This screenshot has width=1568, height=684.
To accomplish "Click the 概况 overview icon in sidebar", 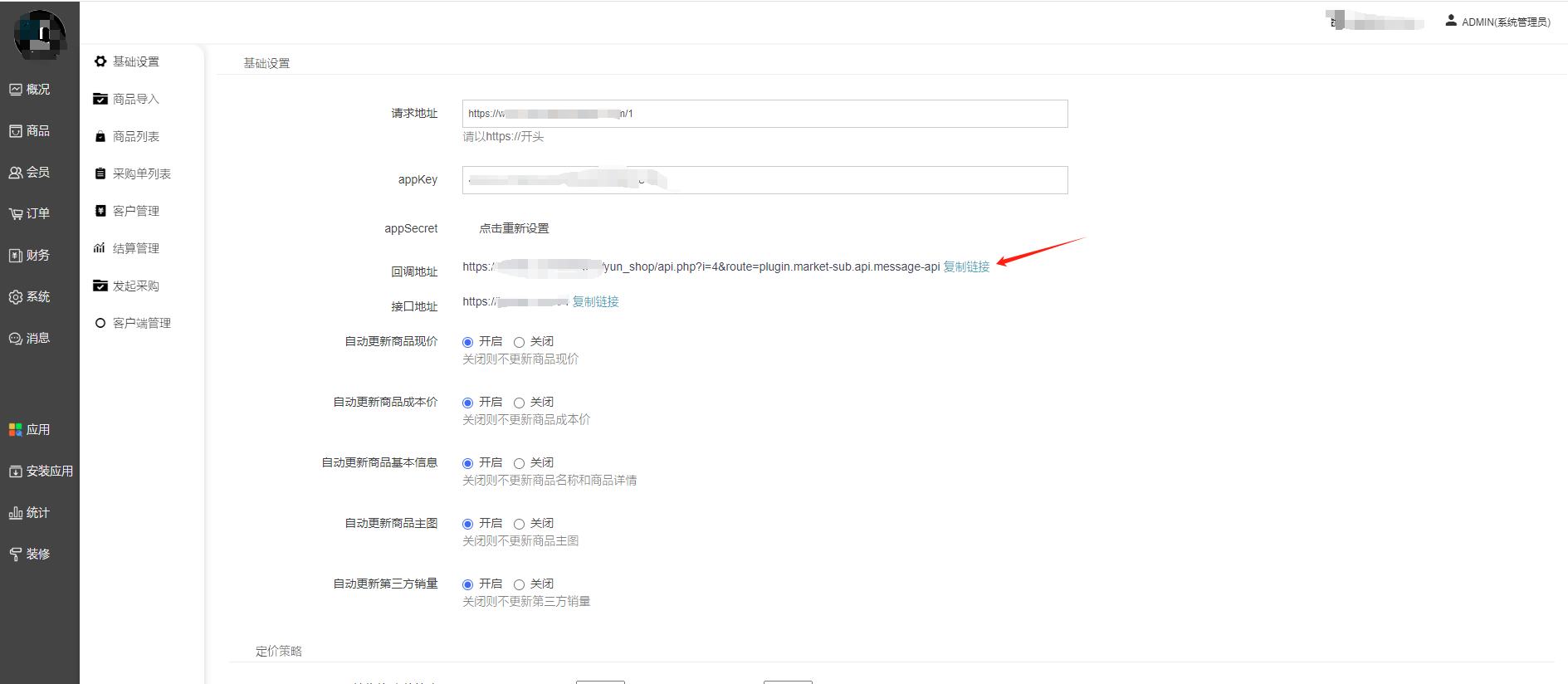I will [x=16, y=90].
